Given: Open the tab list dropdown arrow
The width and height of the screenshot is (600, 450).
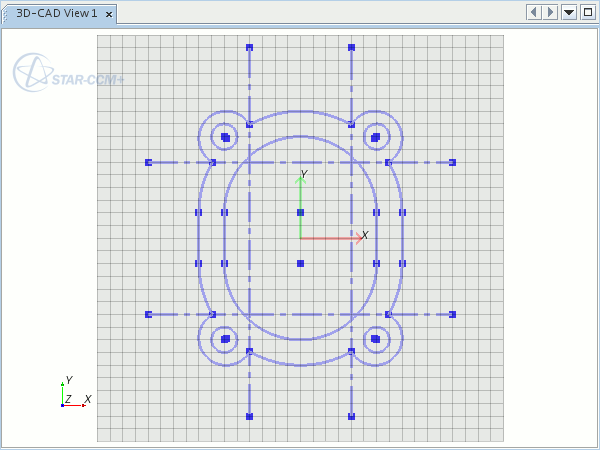Looking at the screenshot, I should pyautogui.click(x=568, y=12).
